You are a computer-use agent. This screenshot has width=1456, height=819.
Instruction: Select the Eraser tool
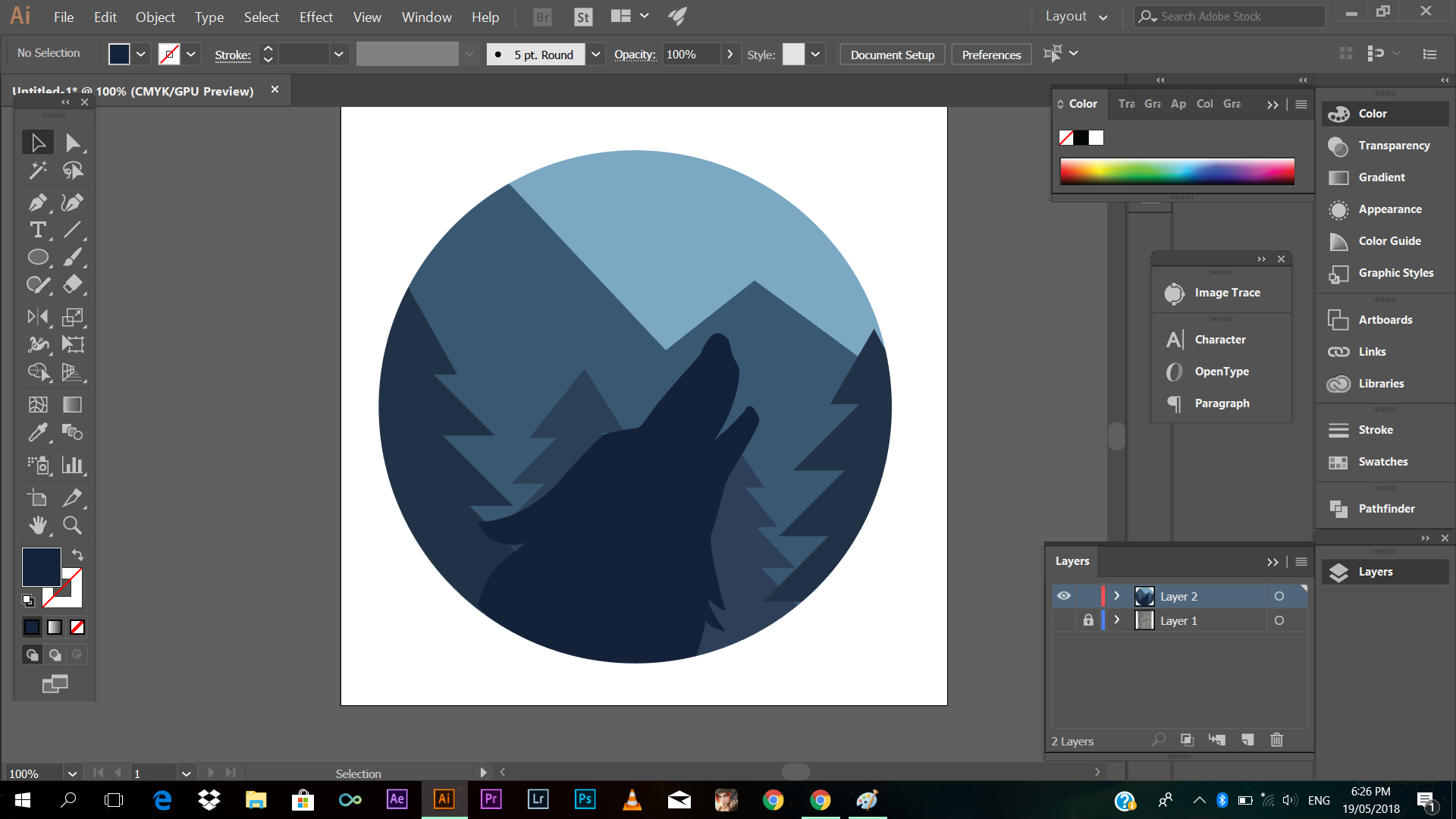(x=73, y=284)
